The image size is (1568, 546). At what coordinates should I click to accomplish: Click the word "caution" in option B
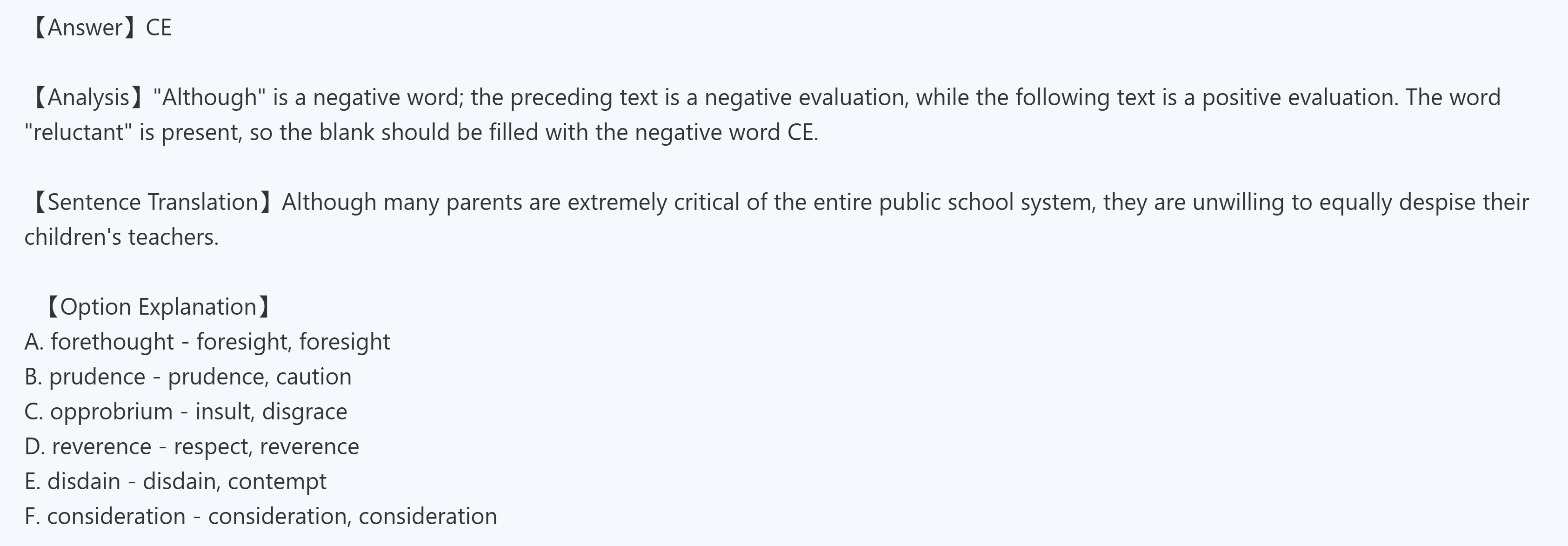(314, 377)
